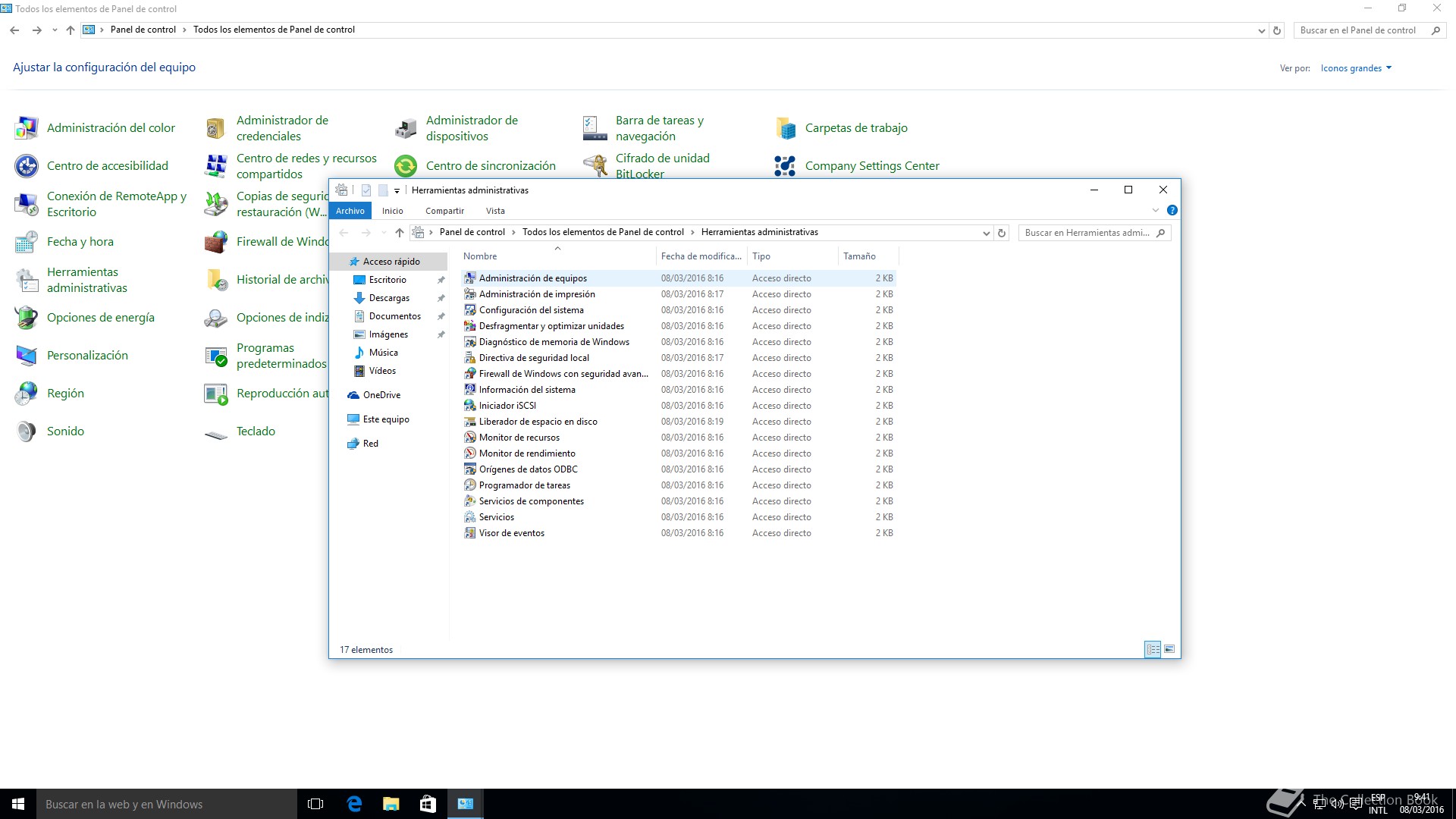
Task: Open the Vista ribbon tab
Action: click(x=495, y=211)
